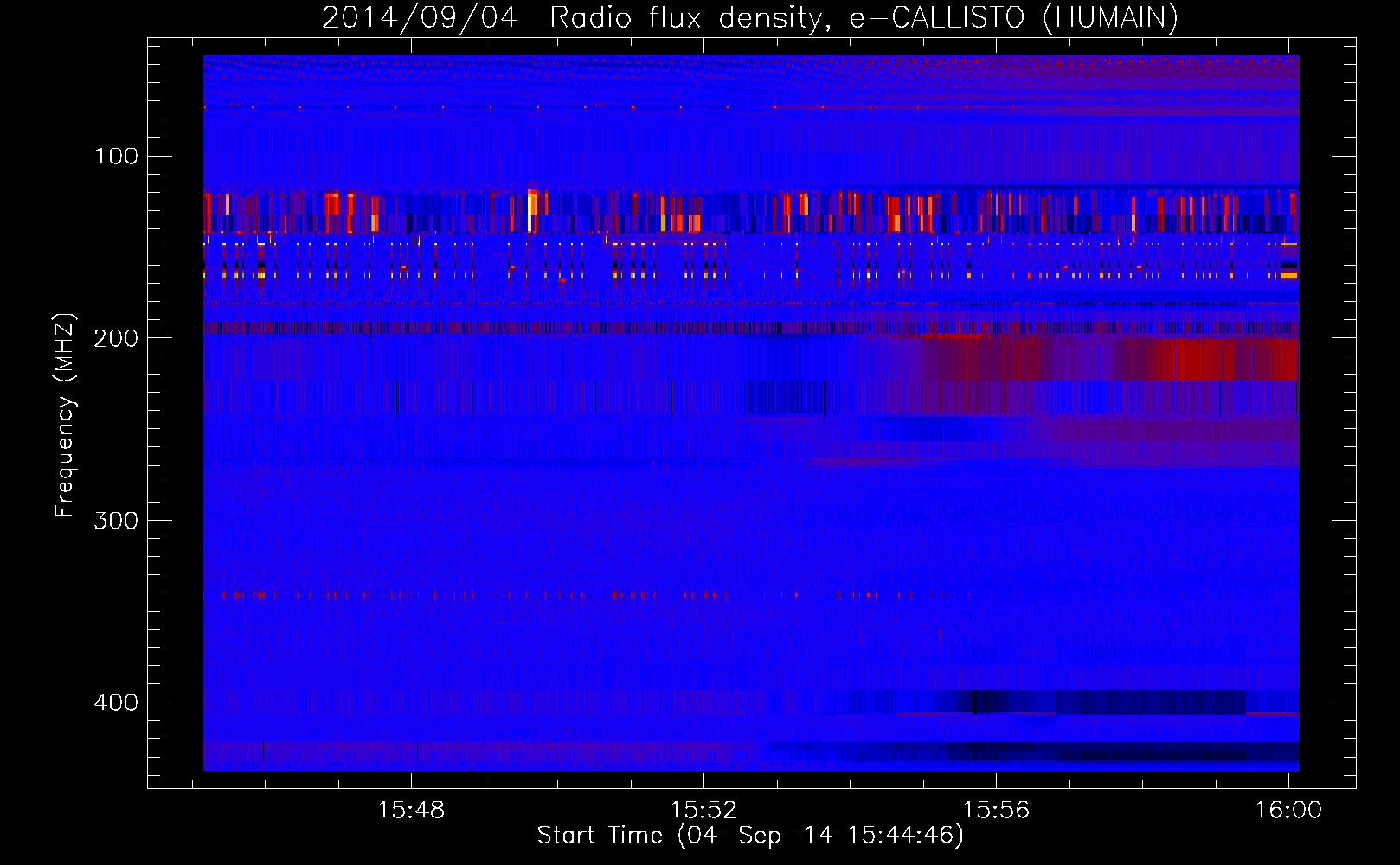
Task: Click the 'Frequency (MHZ)' axis title
Action: [x=65, y=414]
